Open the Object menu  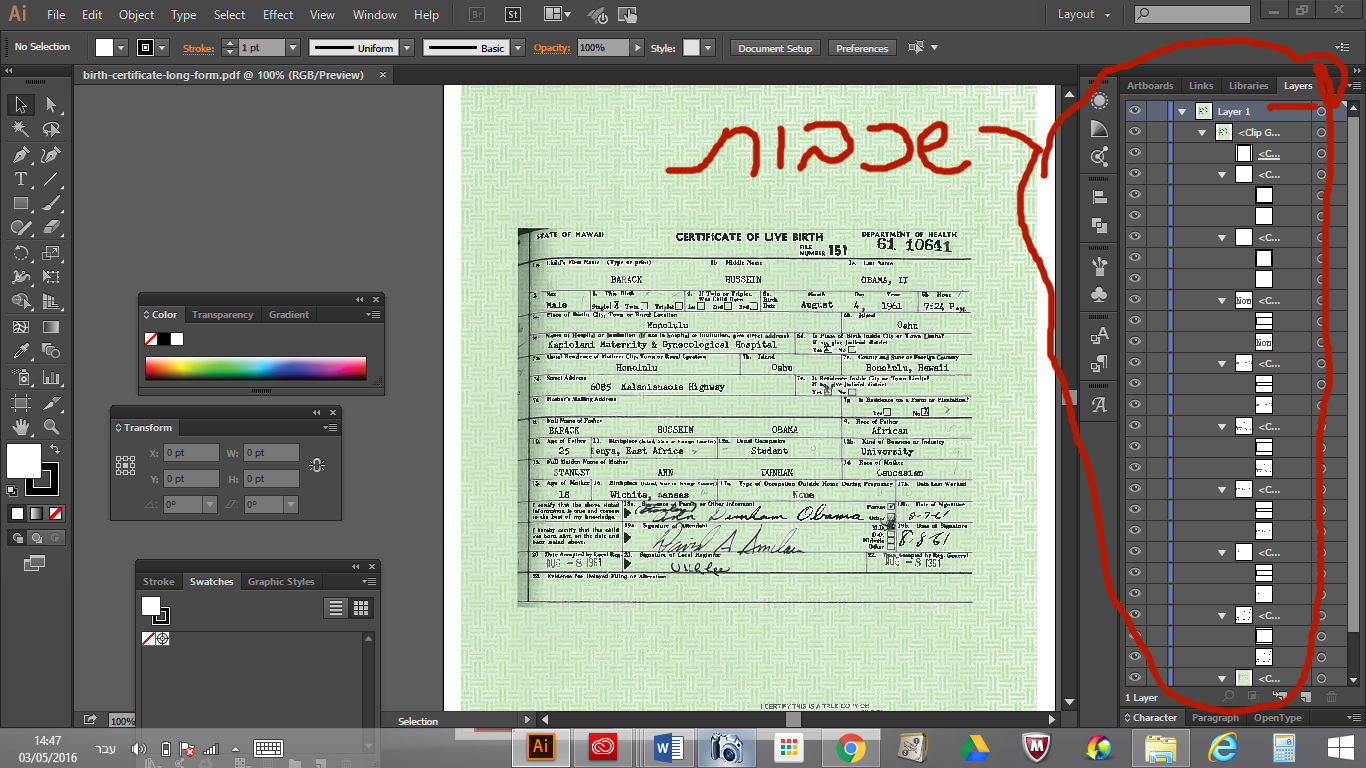pos(137,15)
